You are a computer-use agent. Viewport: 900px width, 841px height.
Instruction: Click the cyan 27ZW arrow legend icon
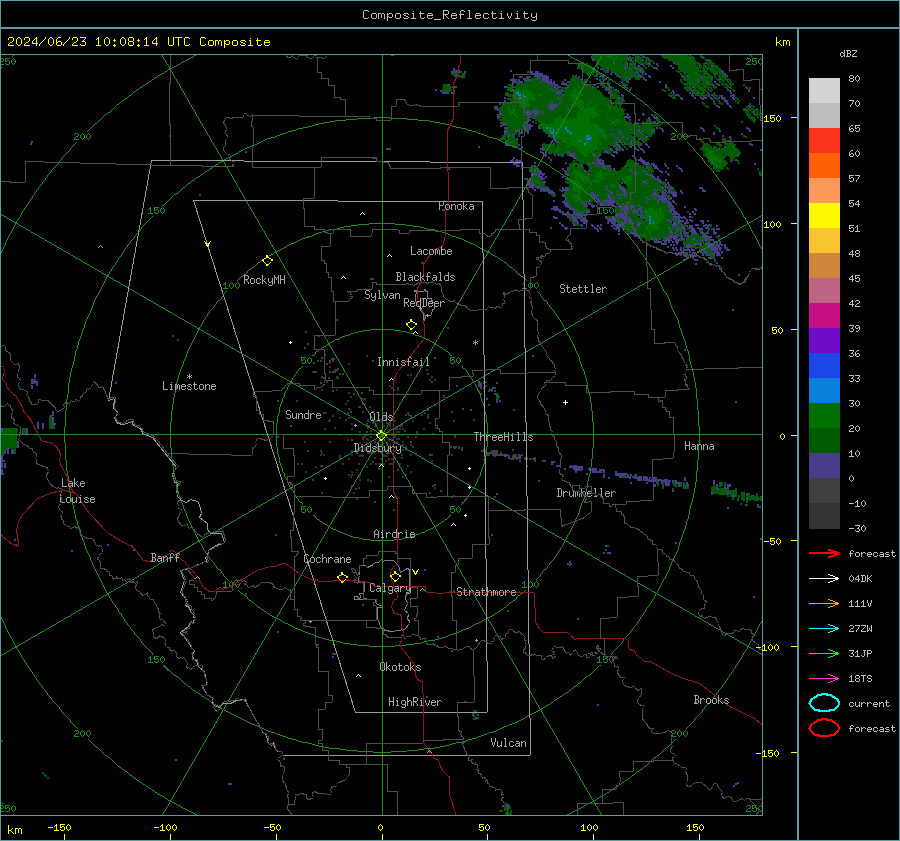pyautogui.click(x=824, y=628)
